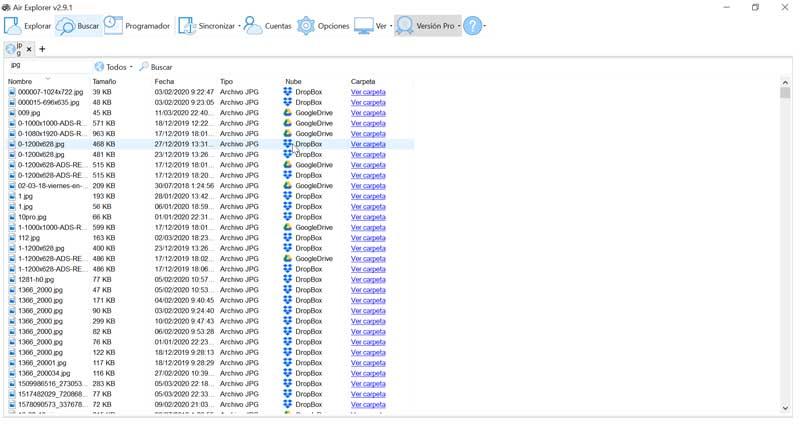This screenshot has width=800, height=425.
Task: Select file 1366_20001.jpg
Action: click(42, 363)
